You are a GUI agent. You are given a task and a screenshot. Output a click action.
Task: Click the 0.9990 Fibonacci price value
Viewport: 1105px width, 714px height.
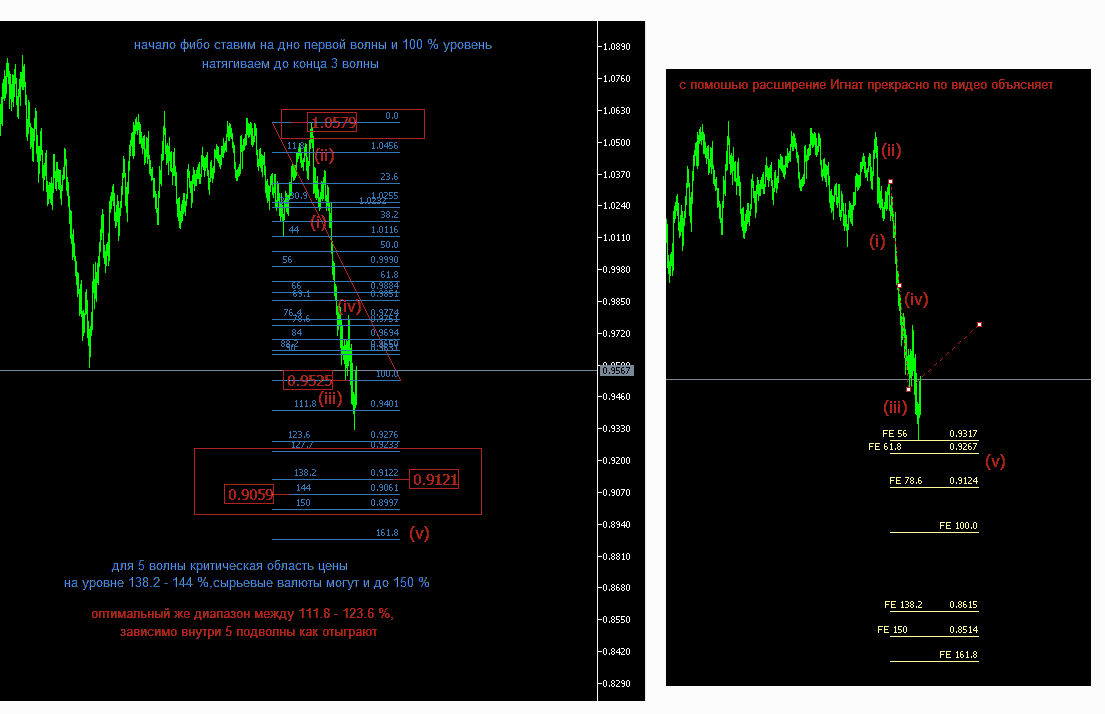(385, 260)
